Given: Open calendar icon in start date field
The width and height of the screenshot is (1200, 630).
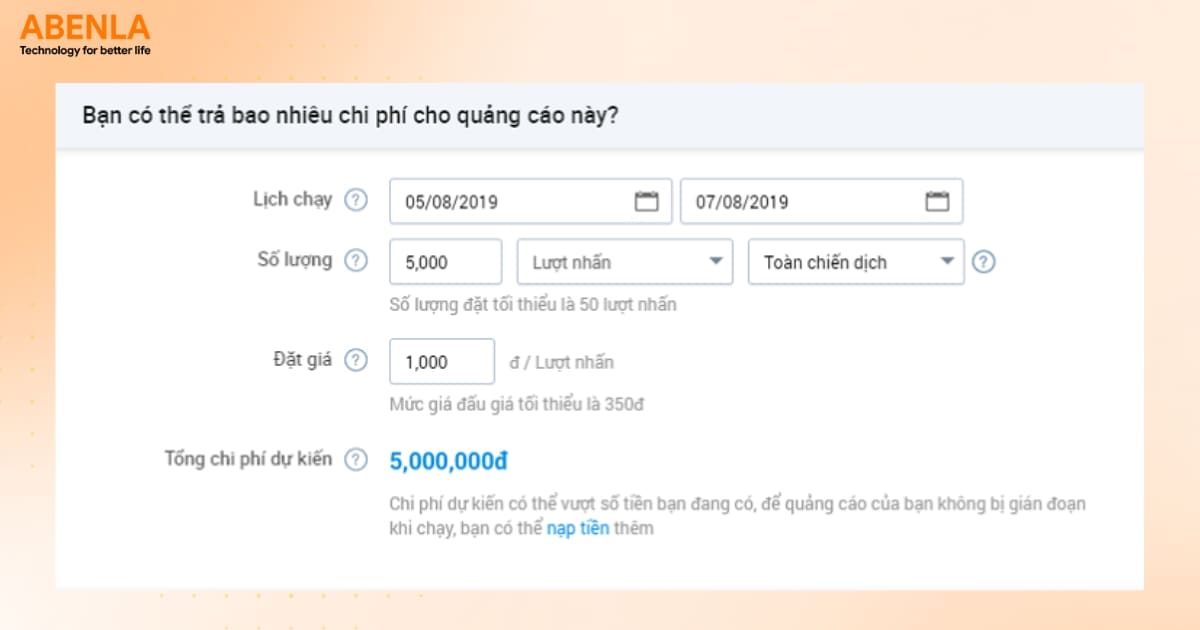Looking at the screenshot, I should click(x=647, y=201).
